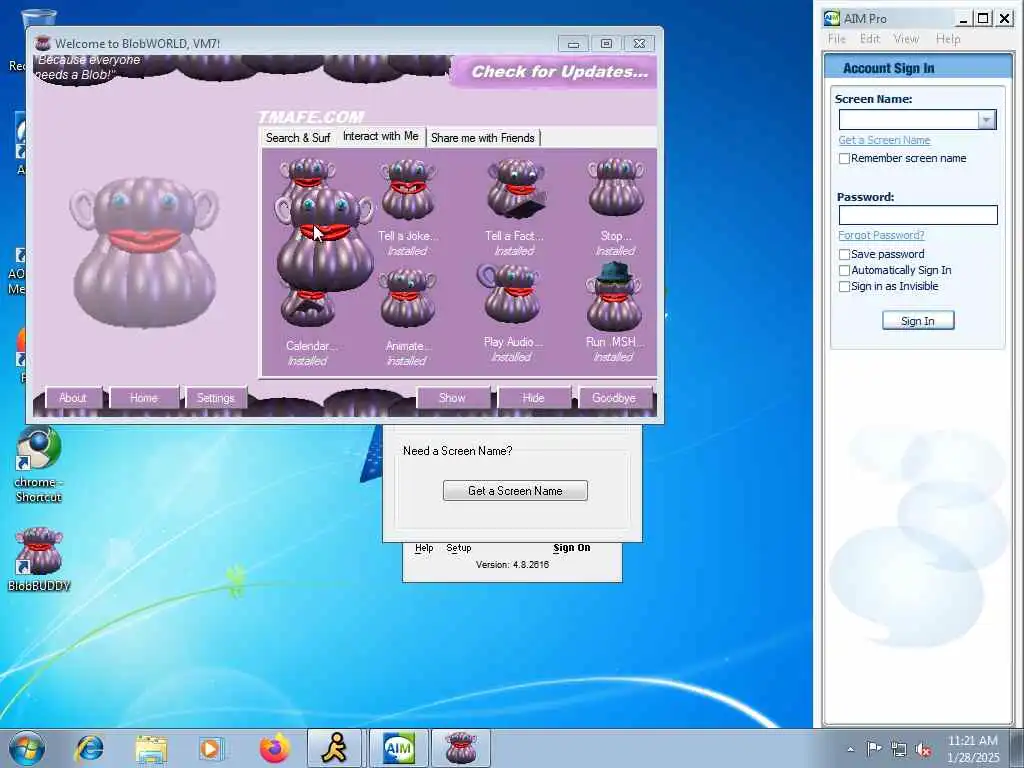Click Get a Screen Name link in AIM Pro

pyautogui.click(x=884, y=140)
